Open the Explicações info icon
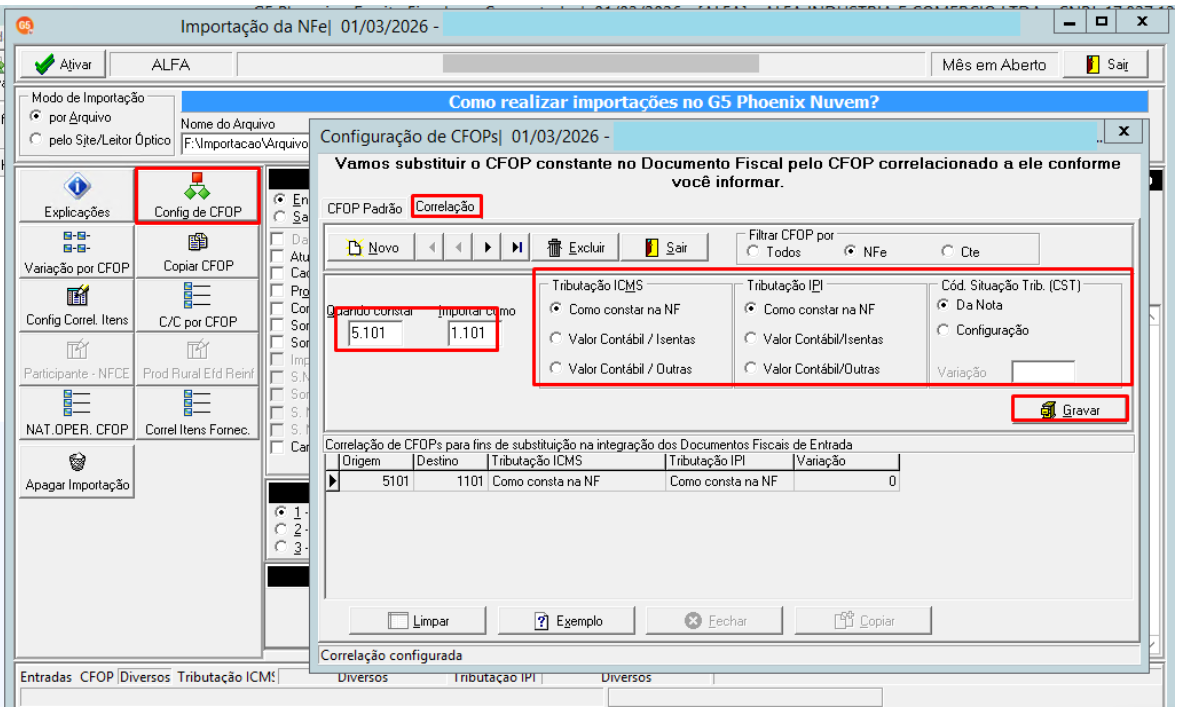The width and height of the screenshot is (1180, 711). point(77,195)
